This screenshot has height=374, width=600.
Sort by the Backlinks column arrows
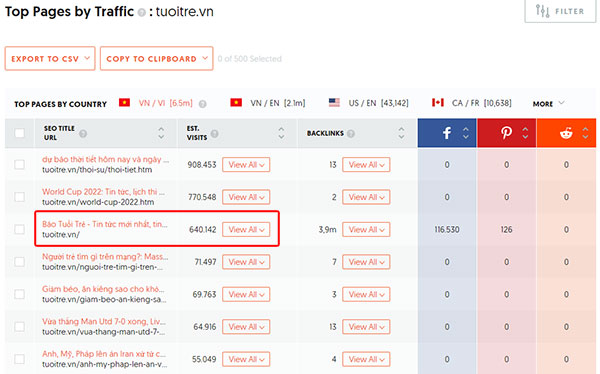(x=401, y=133)
